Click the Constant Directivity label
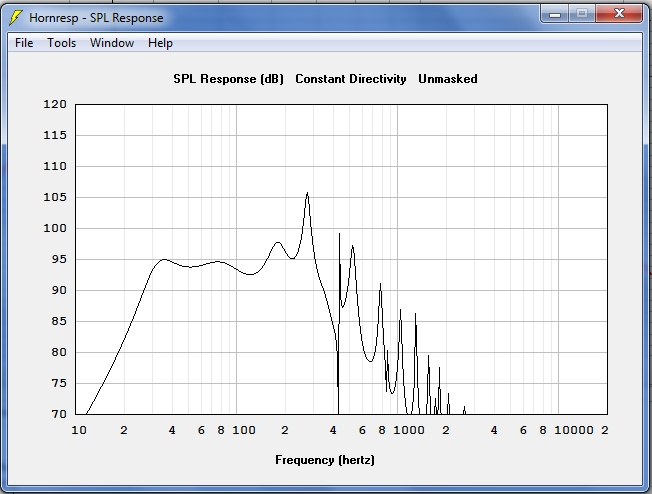This screenshot has width=652, height=494. (x=351, y=79)
